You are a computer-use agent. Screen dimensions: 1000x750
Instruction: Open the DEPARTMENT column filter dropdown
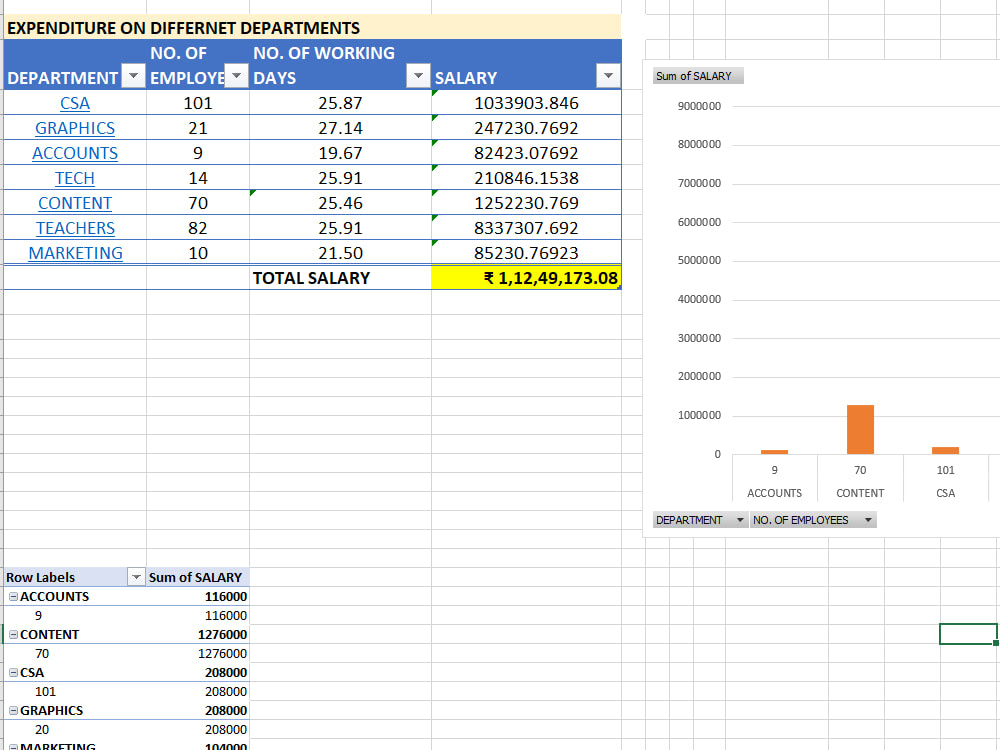click(x=134, y=76)
